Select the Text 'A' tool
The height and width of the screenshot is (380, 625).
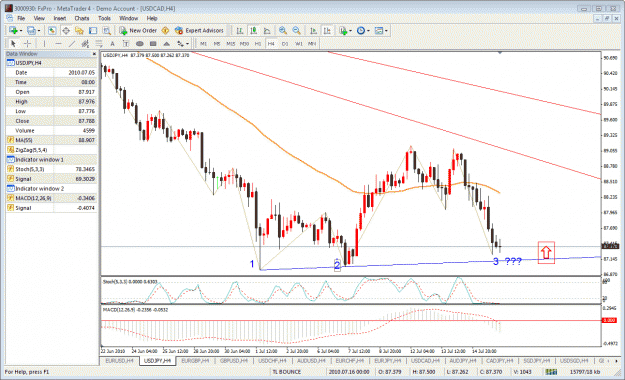(112, 43)
